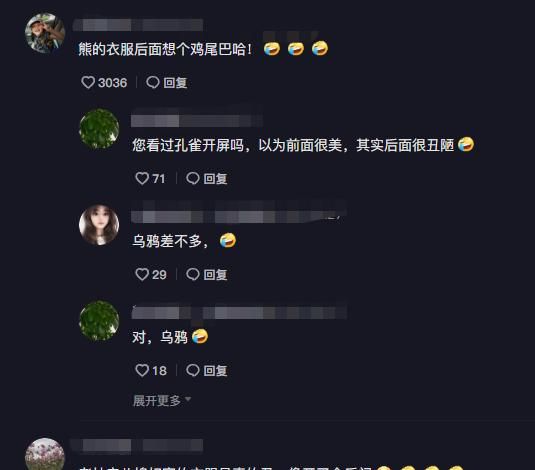Like the 对，乌鸦 comment with 18 likes

142,370
